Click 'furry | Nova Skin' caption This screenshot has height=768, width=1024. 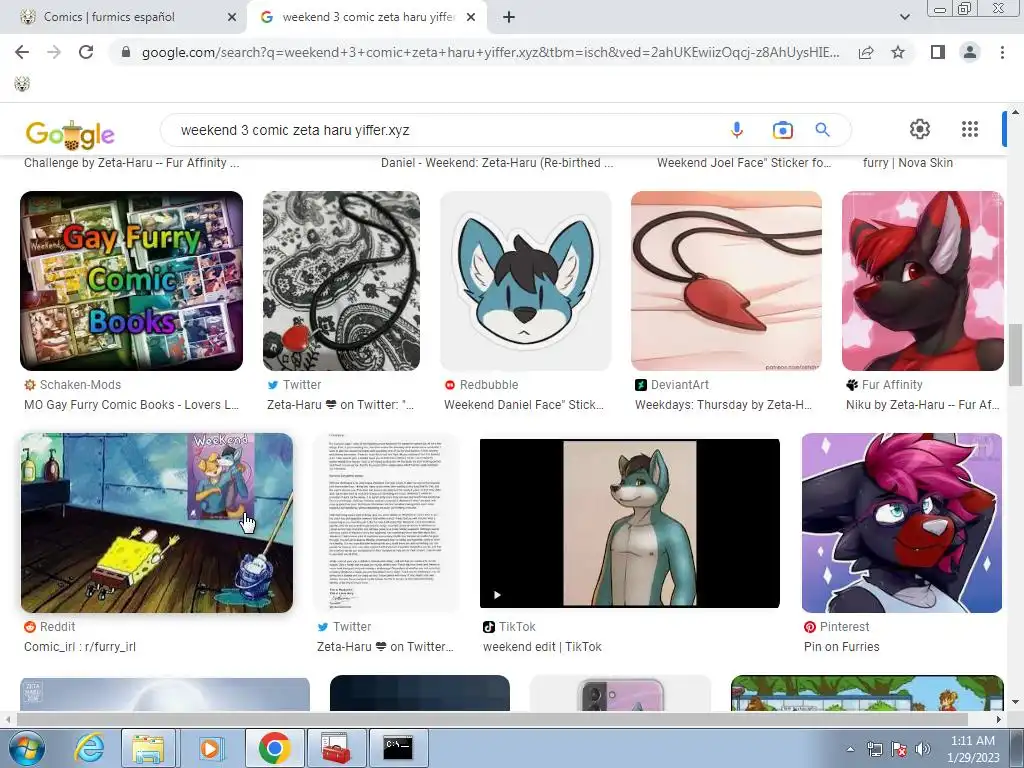pos(907,163)
